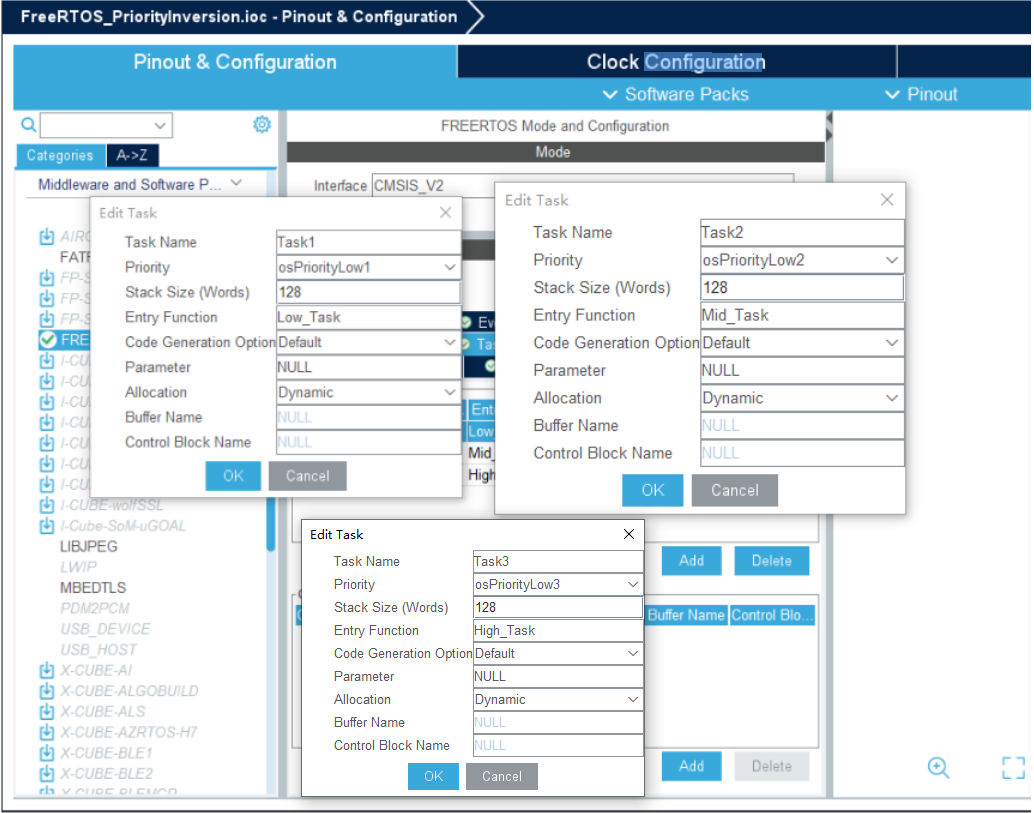Select LWIP in the middleware list
The image size is (1034, 813).
[78, 567]
